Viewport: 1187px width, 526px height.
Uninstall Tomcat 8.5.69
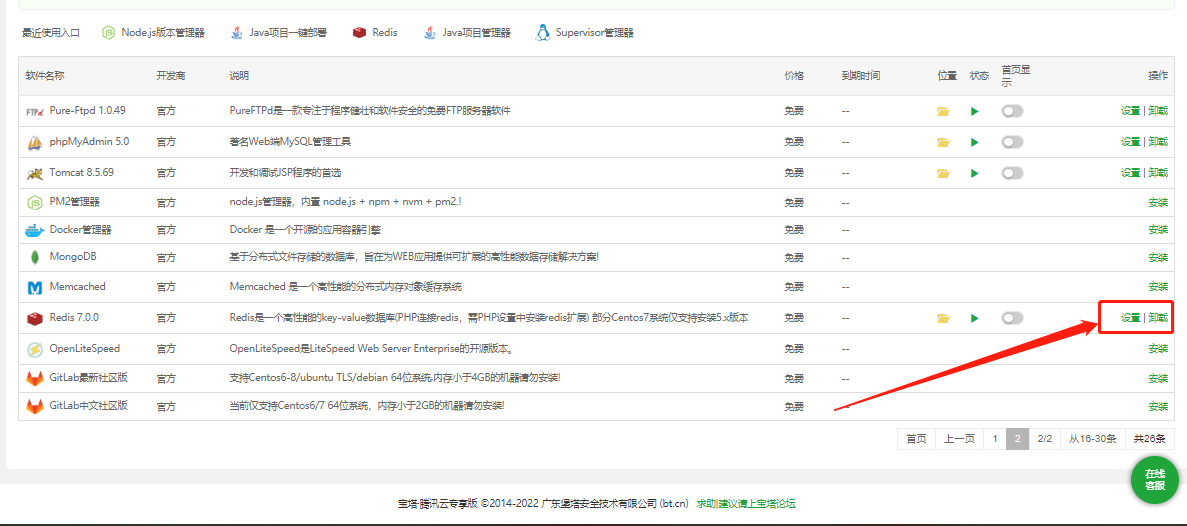pyautogui.click(x=1157, y=173)
